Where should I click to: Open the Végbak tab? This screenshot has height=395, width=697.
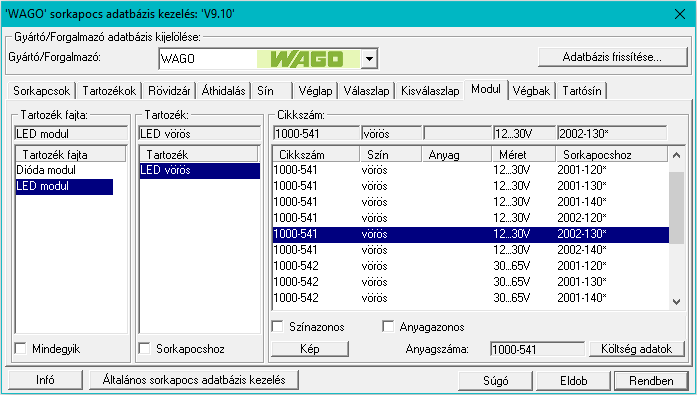coord(531,91)
